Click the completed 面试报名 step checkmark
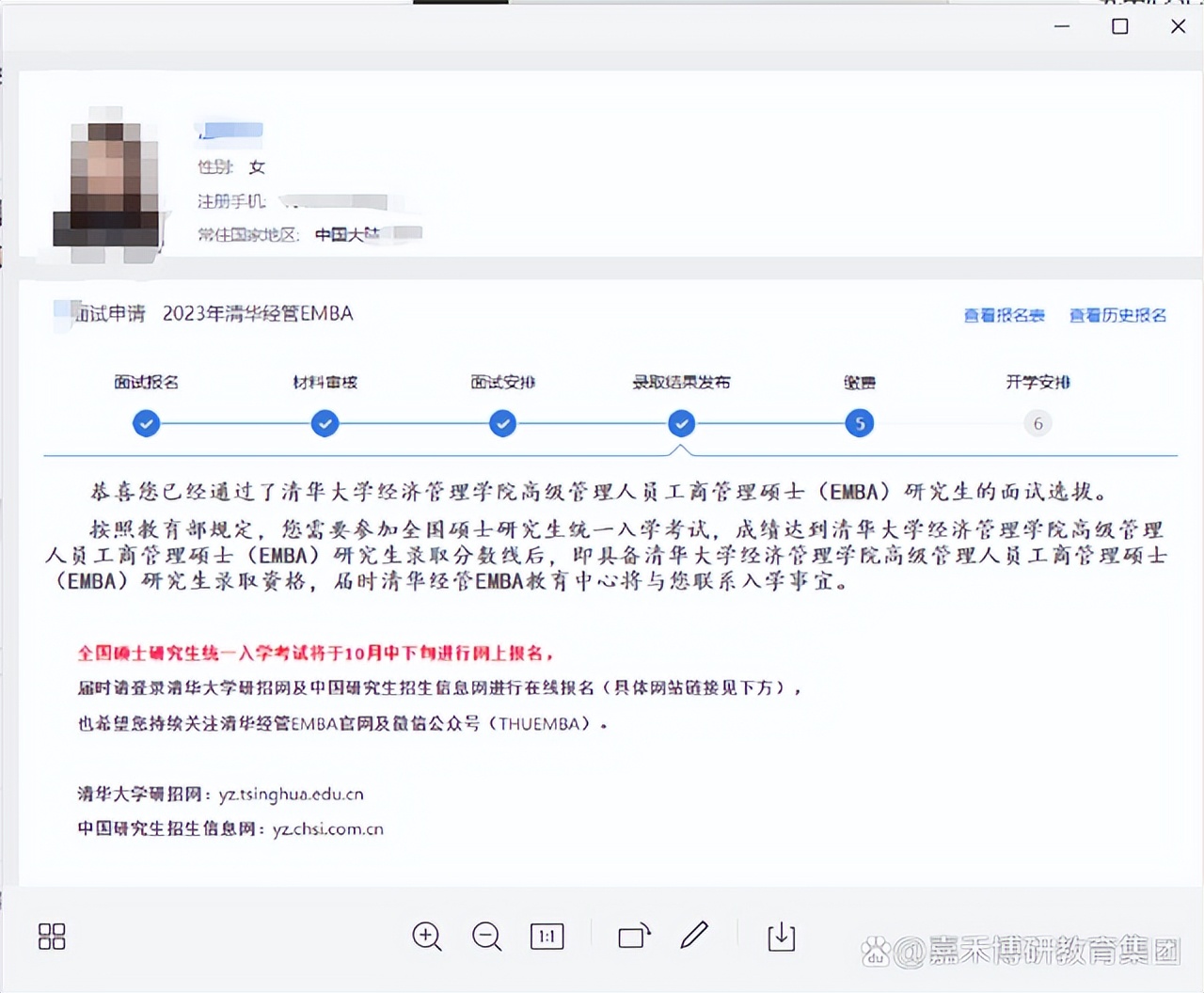This screenshot has height=993, width=1204. click(x=146, y=423)
